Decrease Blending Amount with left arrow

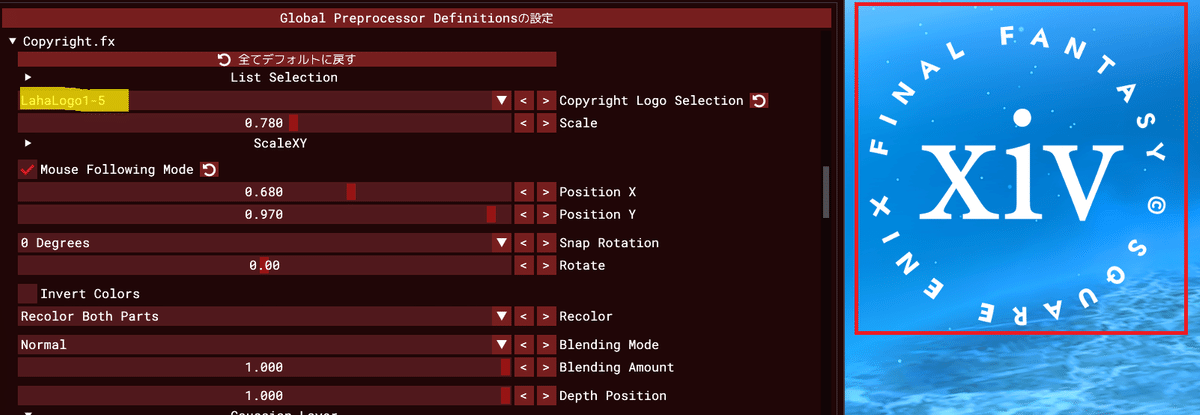point(523,367)
